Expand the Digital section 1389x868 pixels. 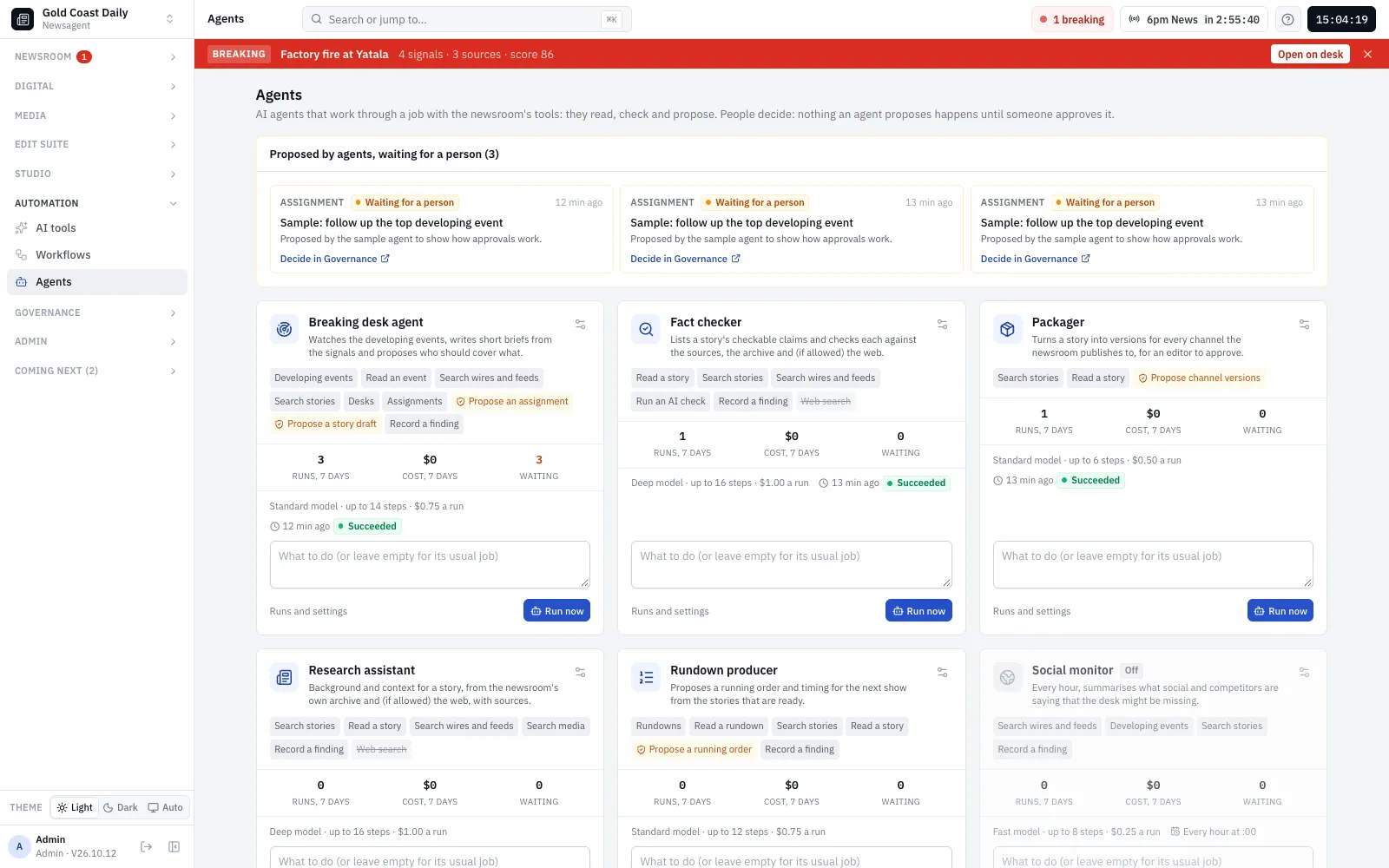click(x=97, y=86)
